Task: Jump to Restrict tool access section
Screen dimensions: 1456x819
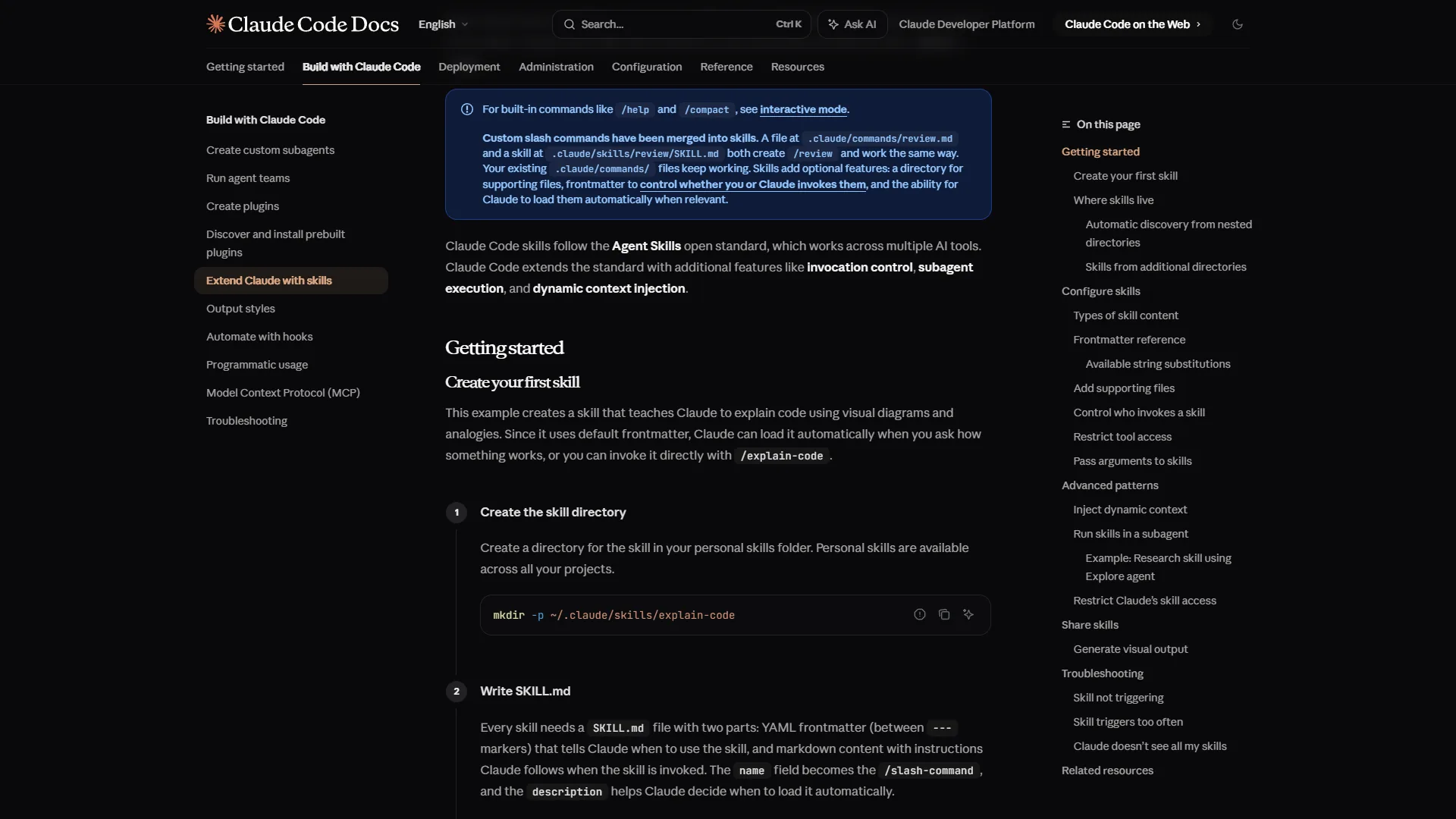Action: (1122, 437)
